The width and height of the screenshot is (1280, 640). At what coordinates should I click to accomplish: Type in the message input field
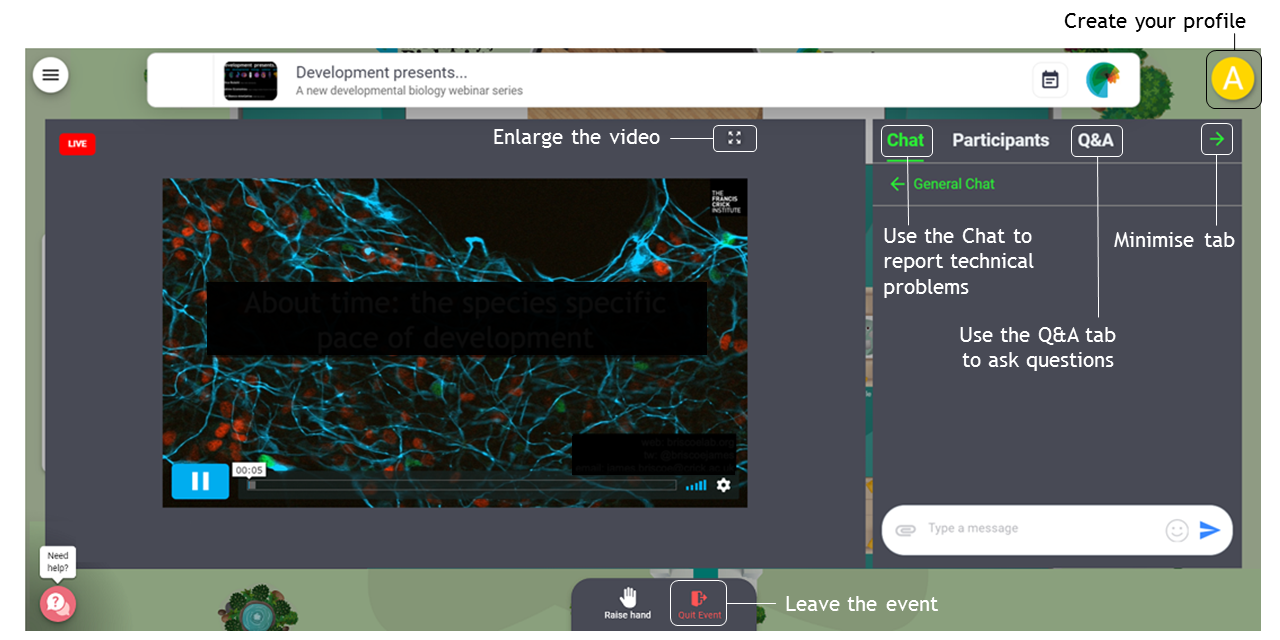point(1040,529)
